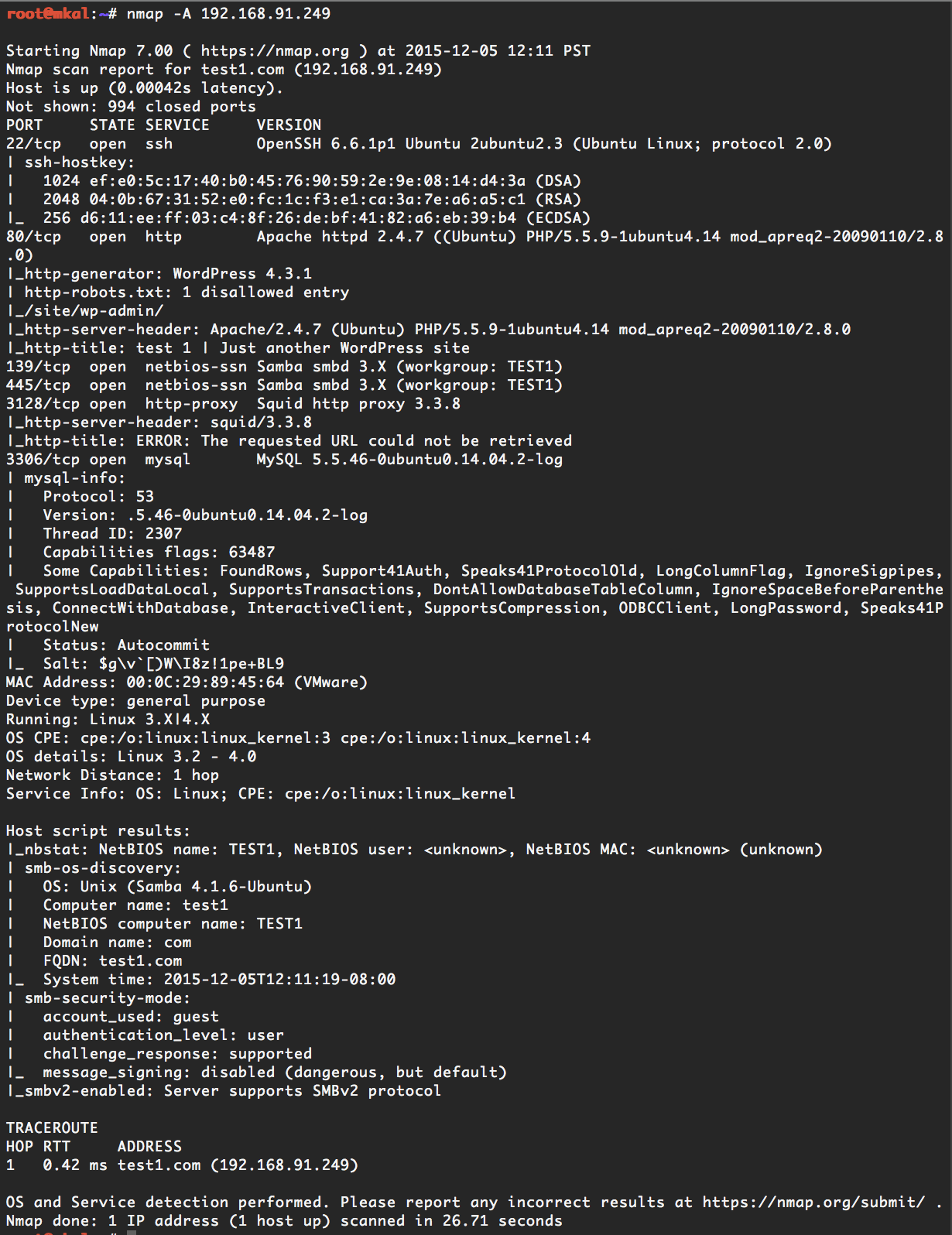Click the 139/tcp port entry
Image resolution: width=952 pixels, height=1235 pixels.
point(38,367)
